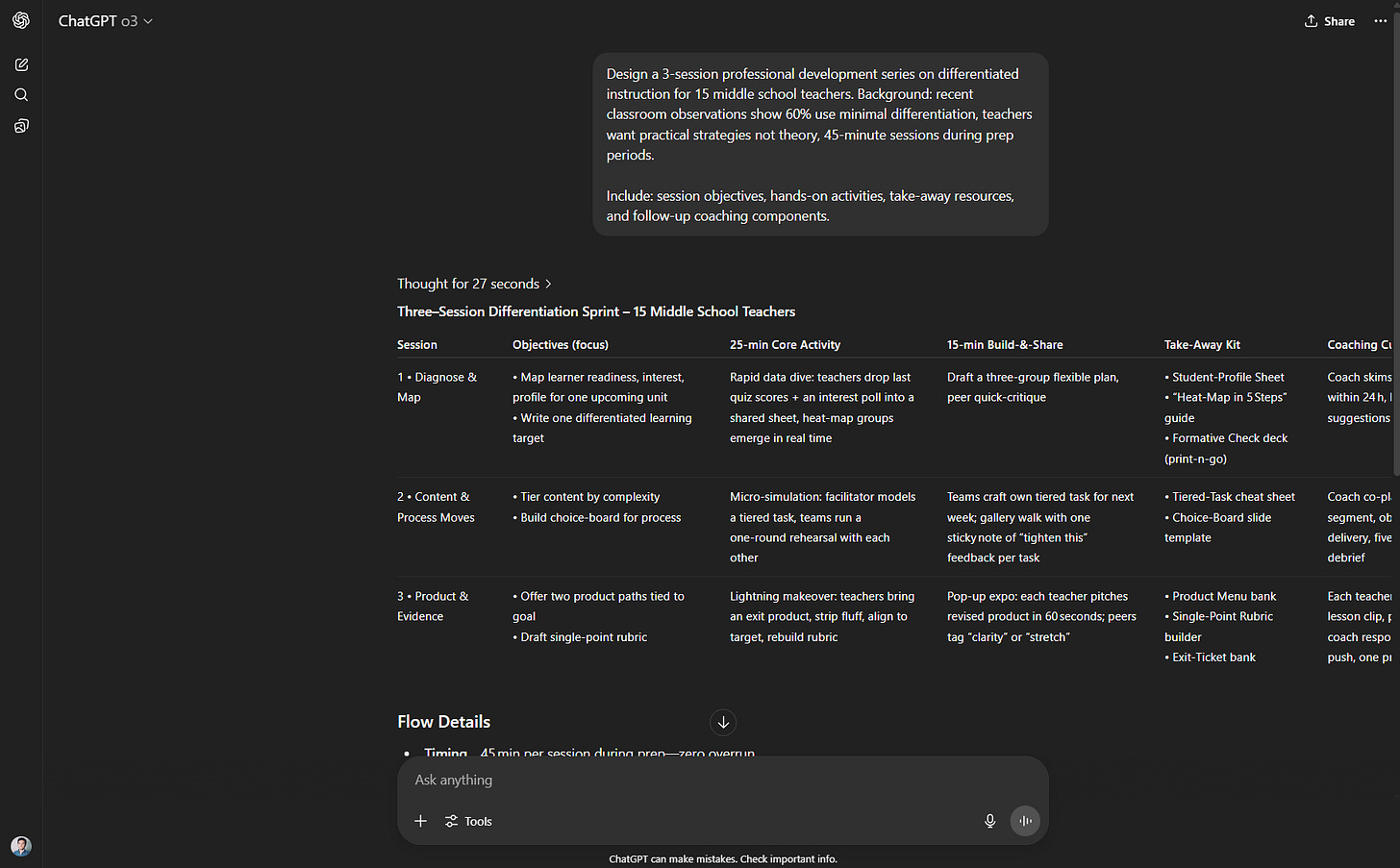Click the 2 • Content & Process Moves cell
This screenshot has height=868, width=1400.
[x=437, y=507]
